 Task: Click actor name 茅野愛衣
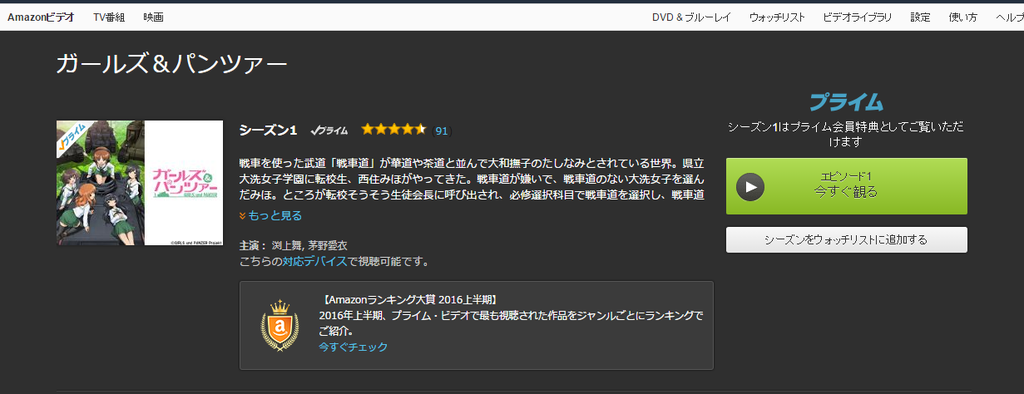[x=327, y=246]
